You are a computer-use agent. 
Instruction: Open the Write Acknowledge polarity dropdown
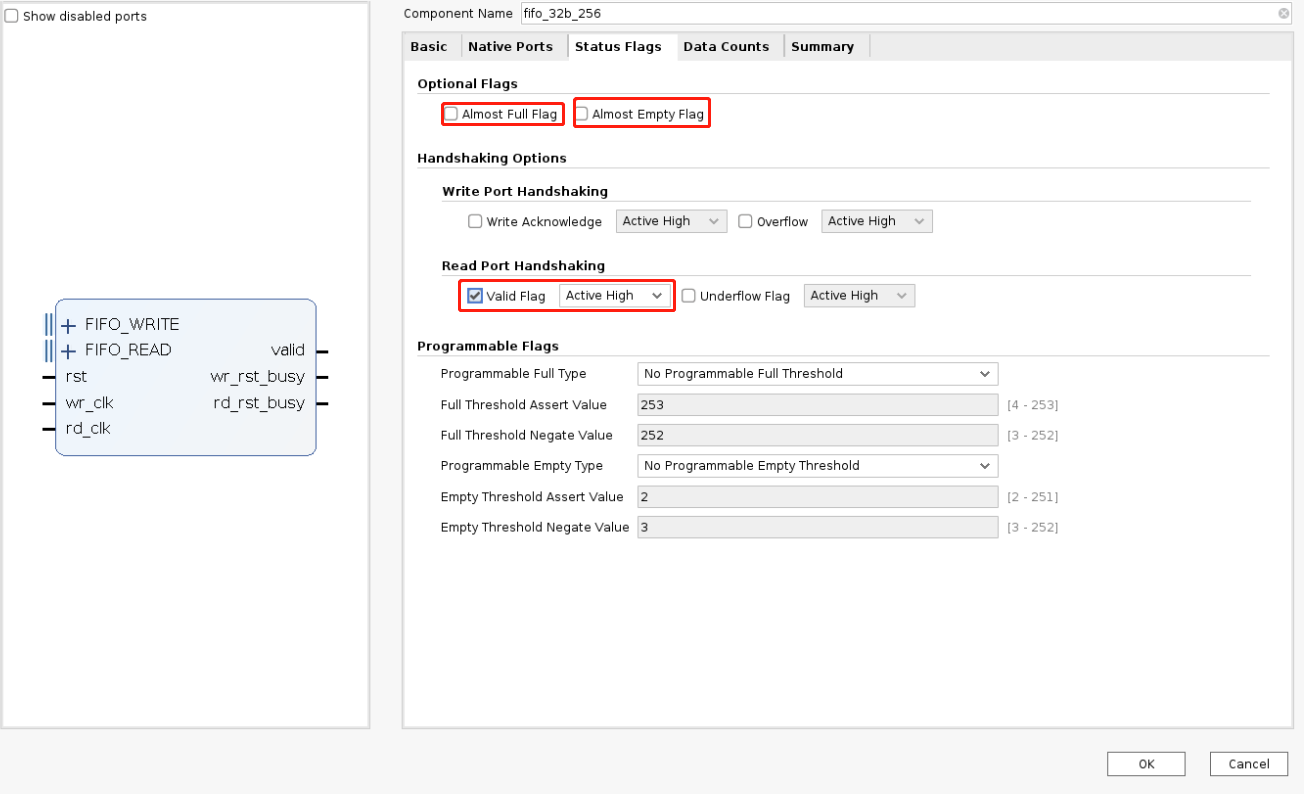pyautogui.click(x=671, y=221)
